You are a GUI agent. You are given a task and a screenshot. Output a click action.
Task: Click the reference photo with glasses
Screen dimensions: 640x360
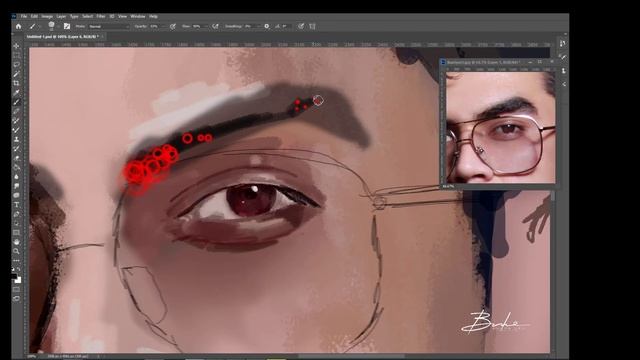(x=500, y=127)
